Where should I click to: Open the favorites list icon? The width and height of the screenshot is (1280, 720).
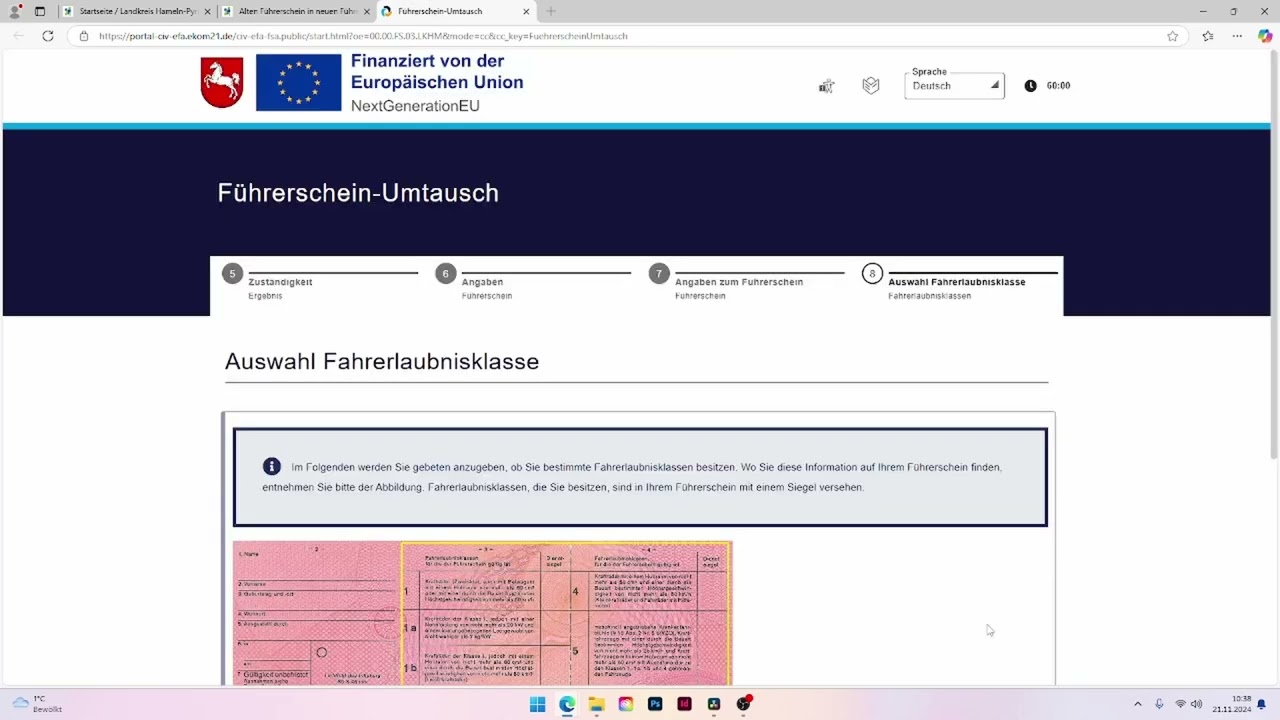(1208, 36)
